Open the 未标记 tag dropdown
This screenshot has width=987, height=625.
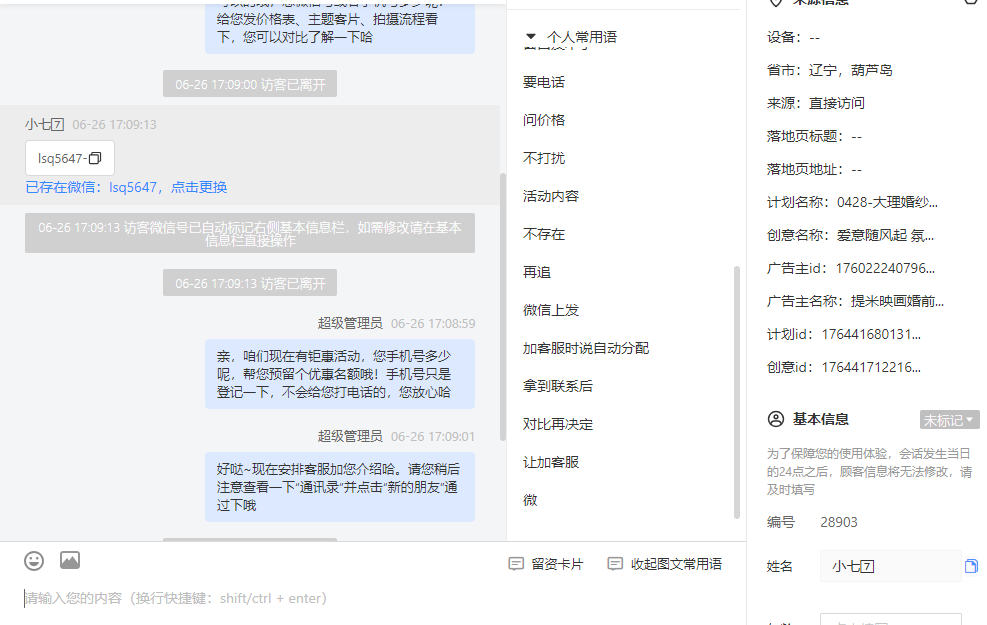[949, 420]
